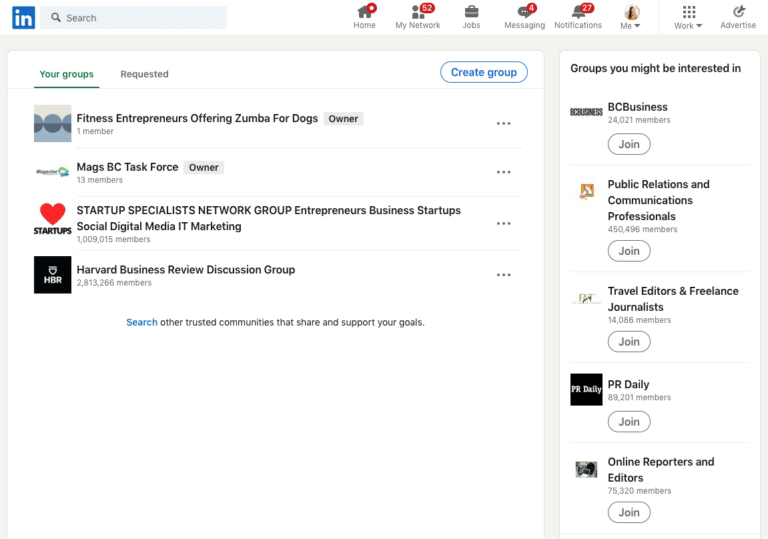768x539 pixels.
Task: Click the Advertise icon
Action: point(738,13)
